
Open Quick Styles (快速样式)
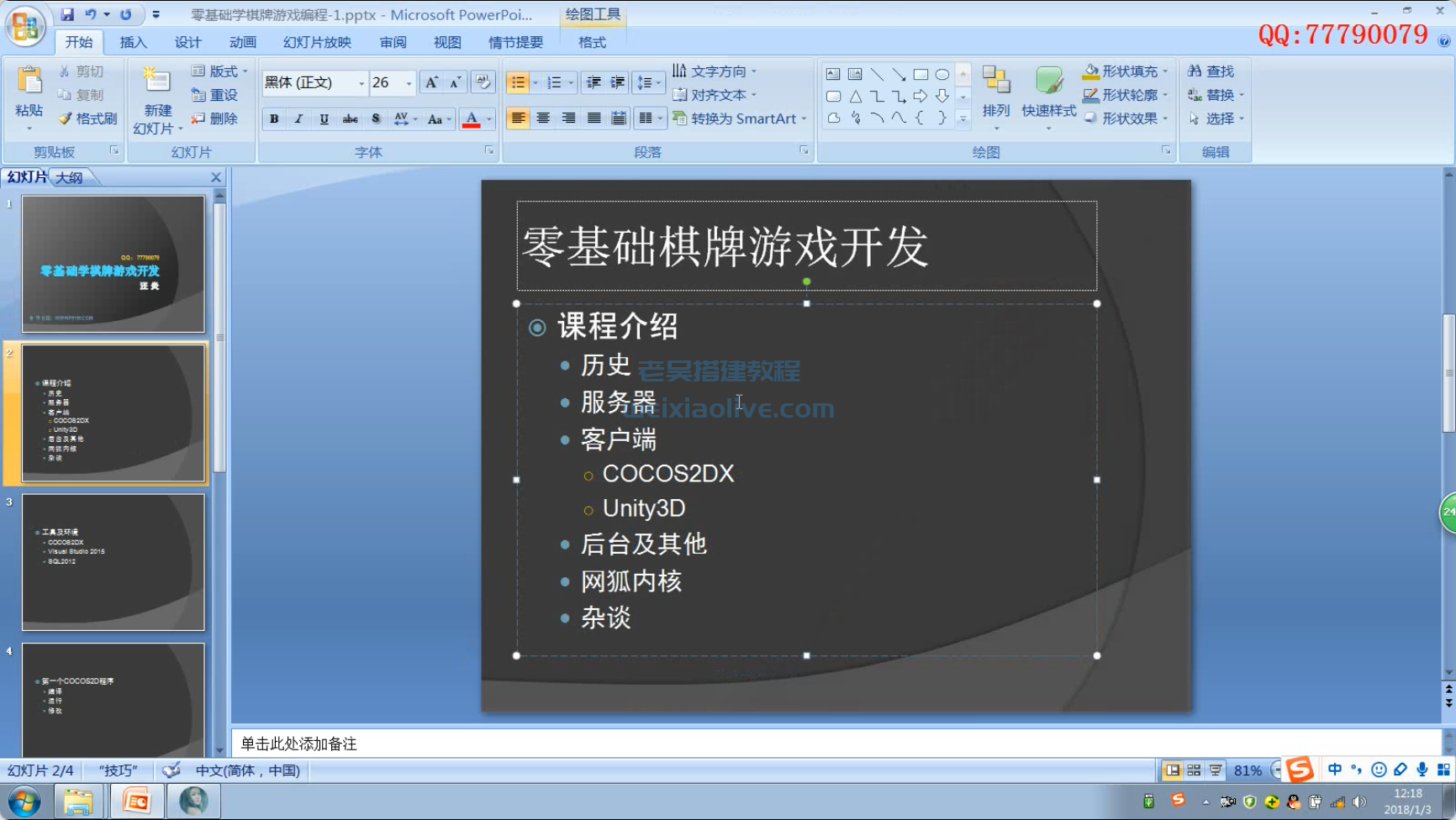point(1048,97)
